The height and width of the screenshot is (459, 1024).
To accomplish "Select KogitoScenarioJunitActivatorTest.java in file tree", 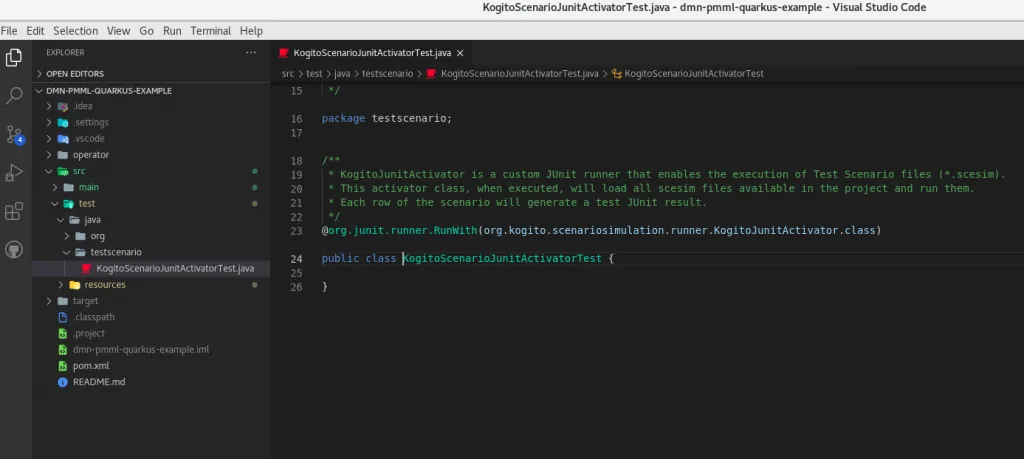I will point(151,268).
